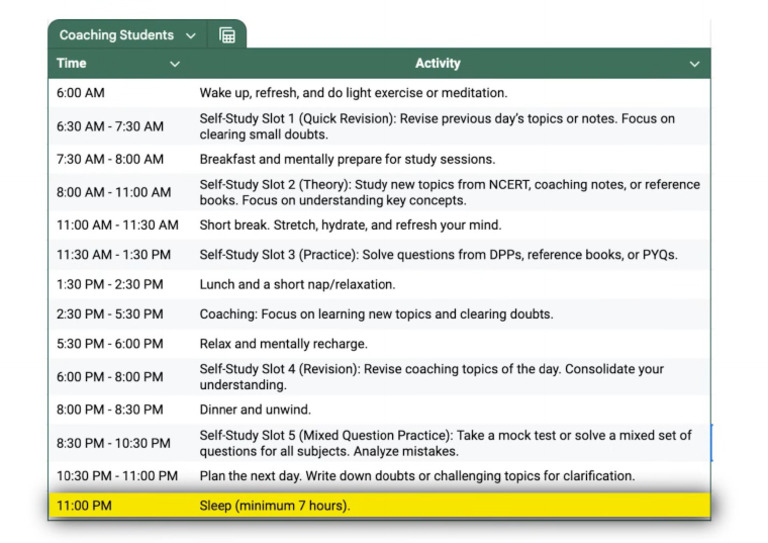Viewport: 768px width, 543px height.
Task: Select the 8:00 PM - 8:30 PM cell
Action: [x=120, y=409]
